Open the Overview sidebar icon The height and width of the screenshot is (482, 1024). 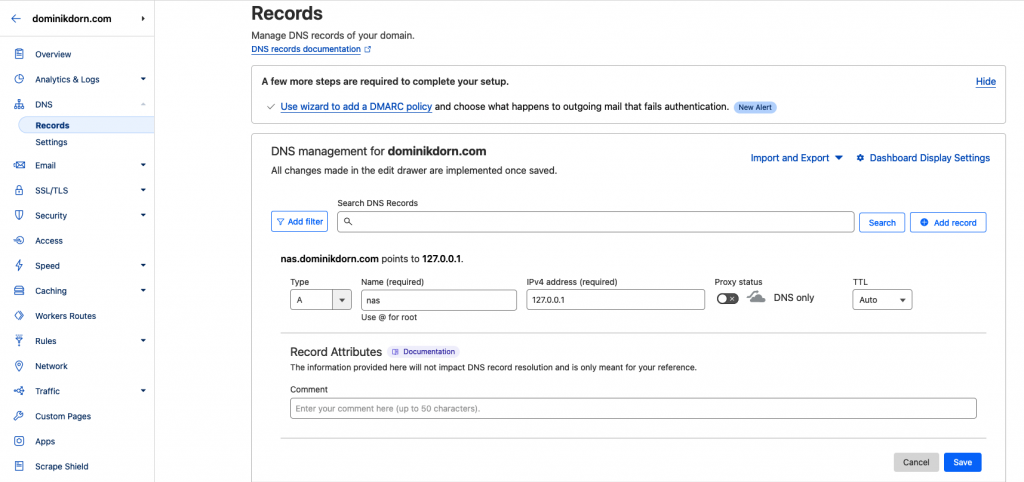pos(19,54)
